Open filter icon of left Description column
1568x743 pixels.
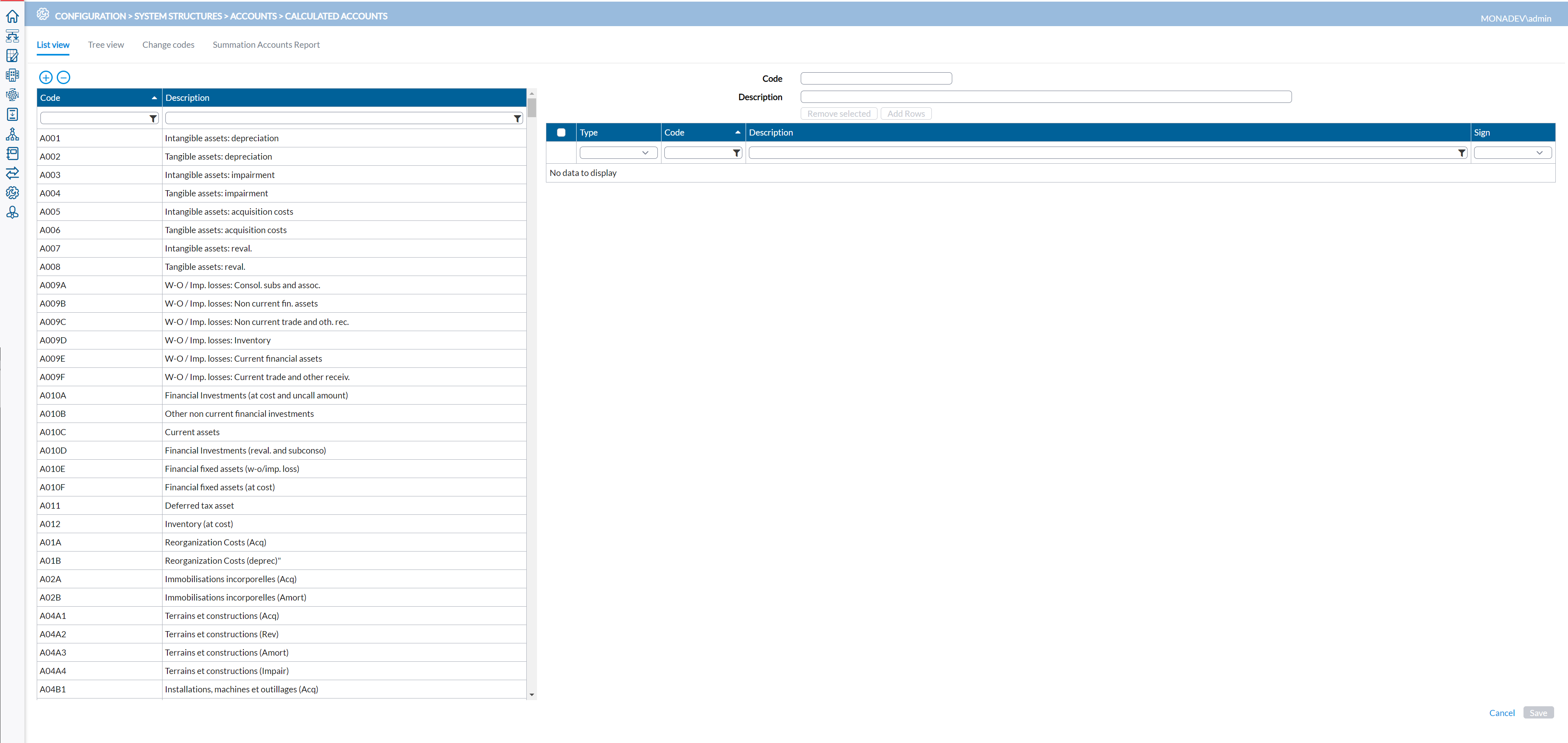click(x=517, y=118)
